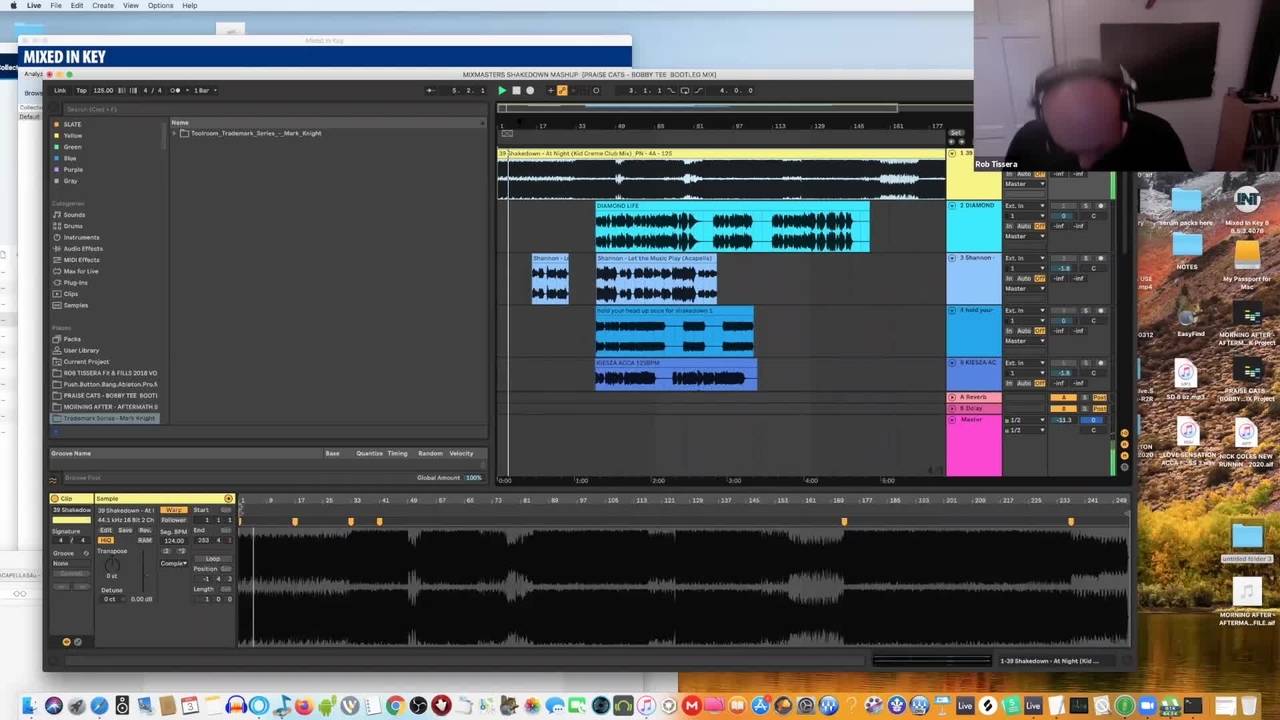Image resolution: width=1280 pixels, height=720 pixels.
Task: Enable the Loop switch in clip view
Action: [213, 559]
